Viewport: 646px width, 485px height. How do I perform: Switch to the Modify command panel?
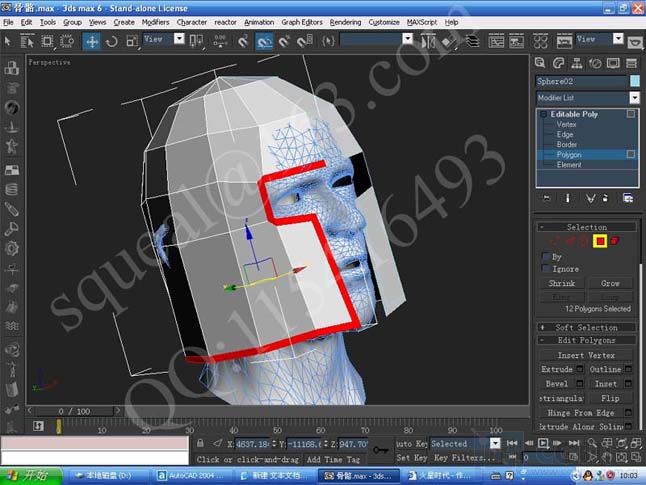pos(558,63)
